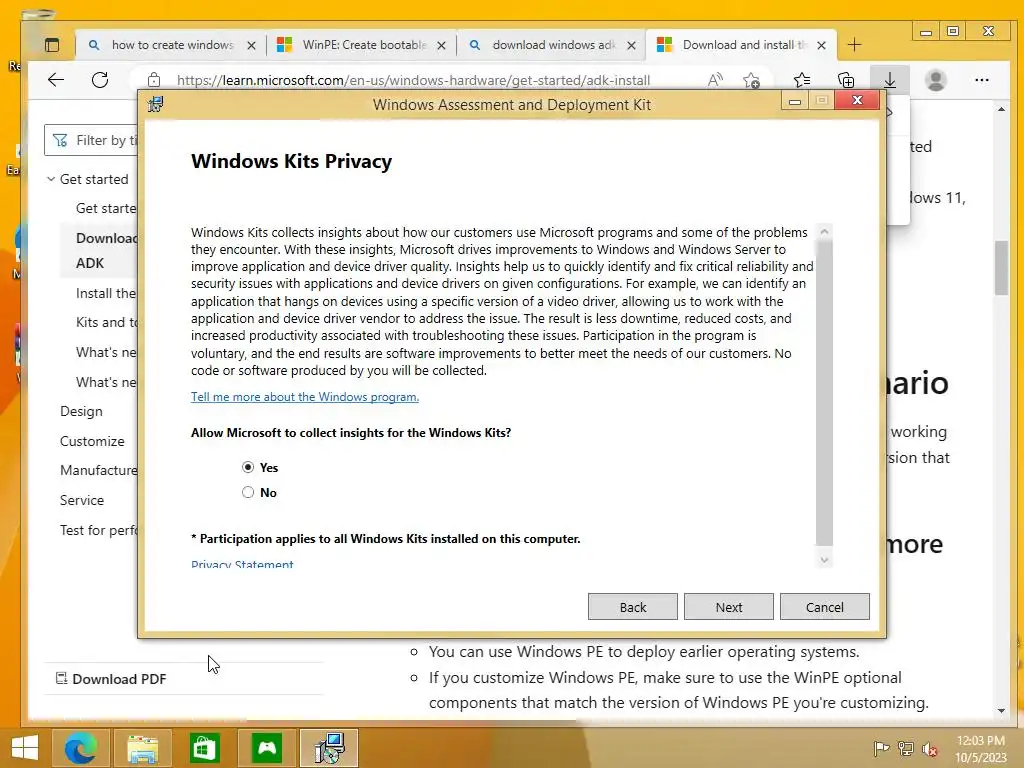
Task: Open 'Kits and' docs sidebar item
Action: coord(106,322)
